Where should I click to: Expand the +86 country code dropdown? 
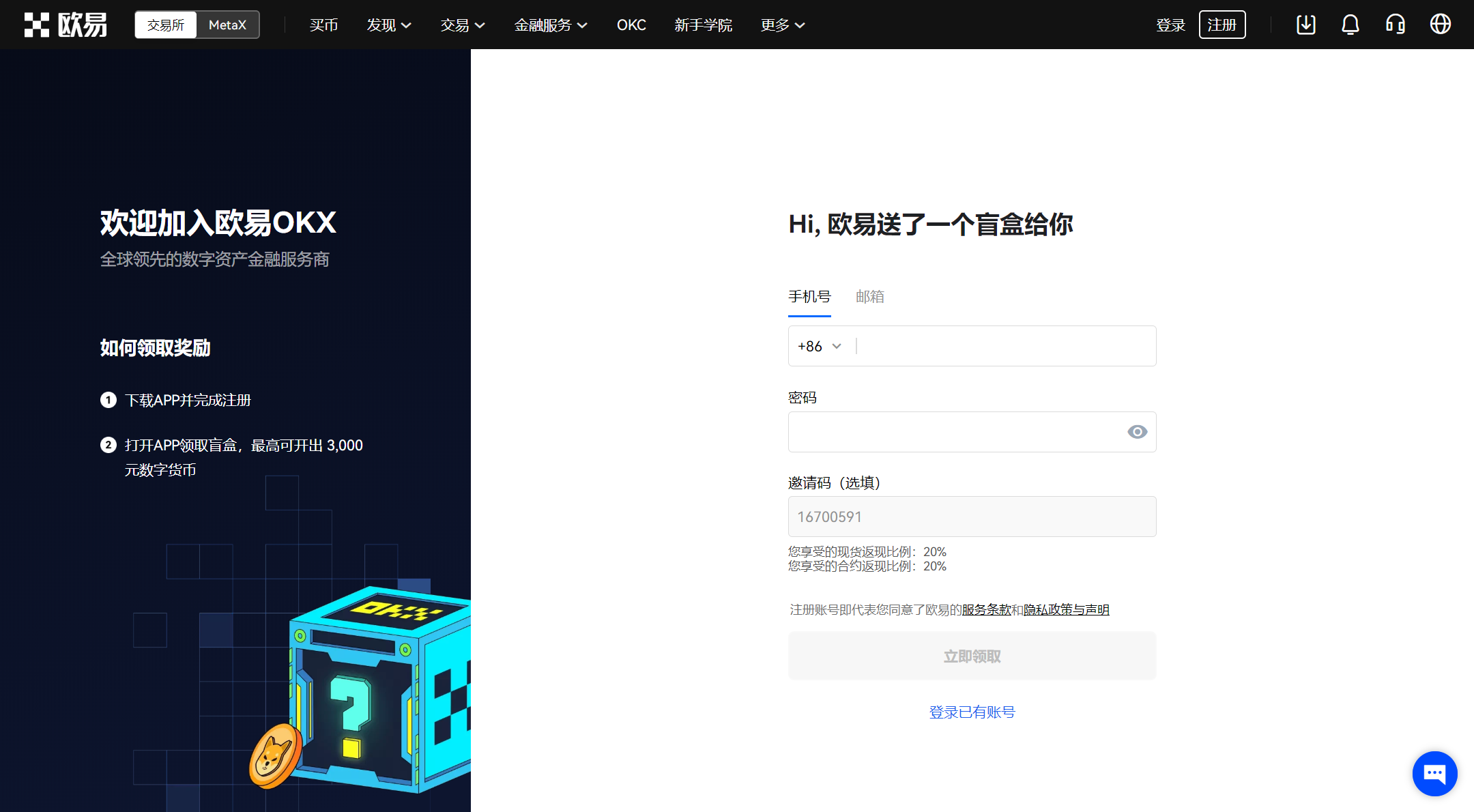tap(820, 347)
